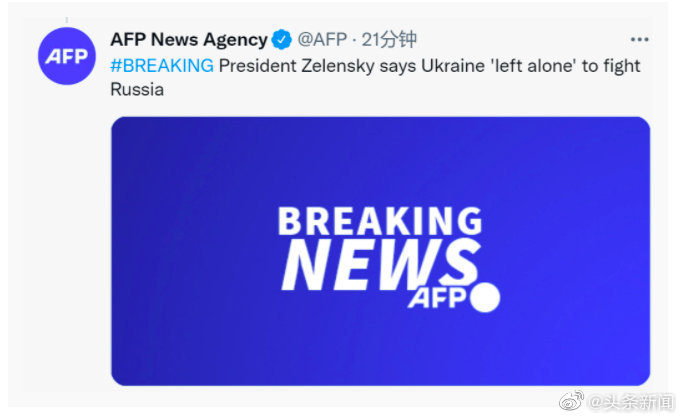Click the words 'President Zelensky' in the tweet
682x419 pixels.
tap(285, 66)
